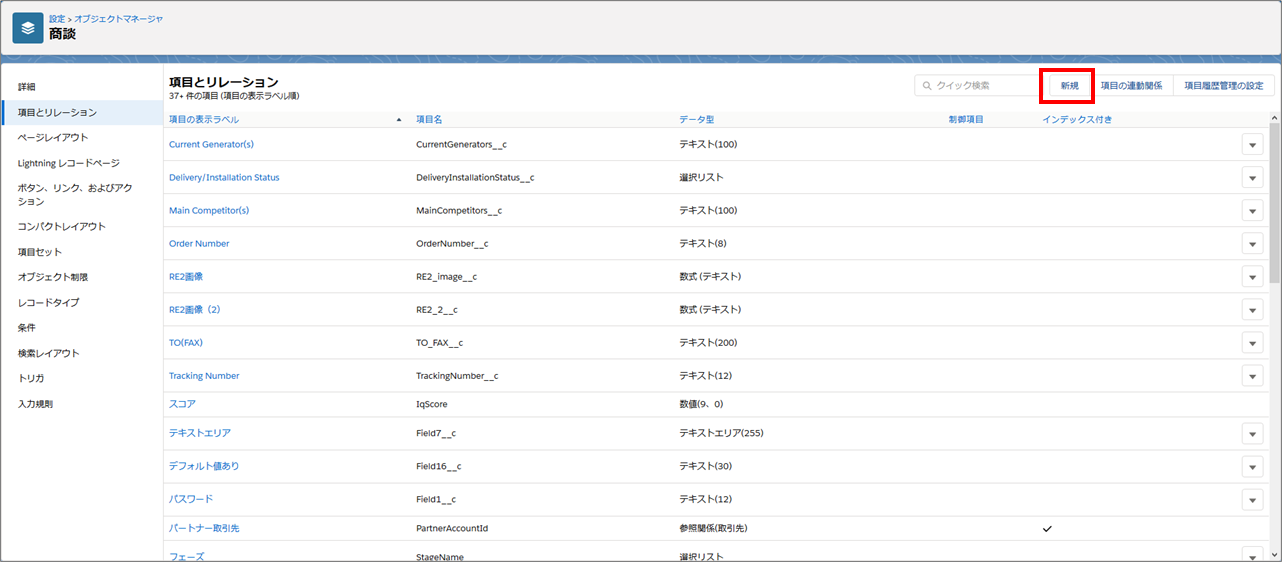Open row menu for Order Number

tap(1252, 243)
